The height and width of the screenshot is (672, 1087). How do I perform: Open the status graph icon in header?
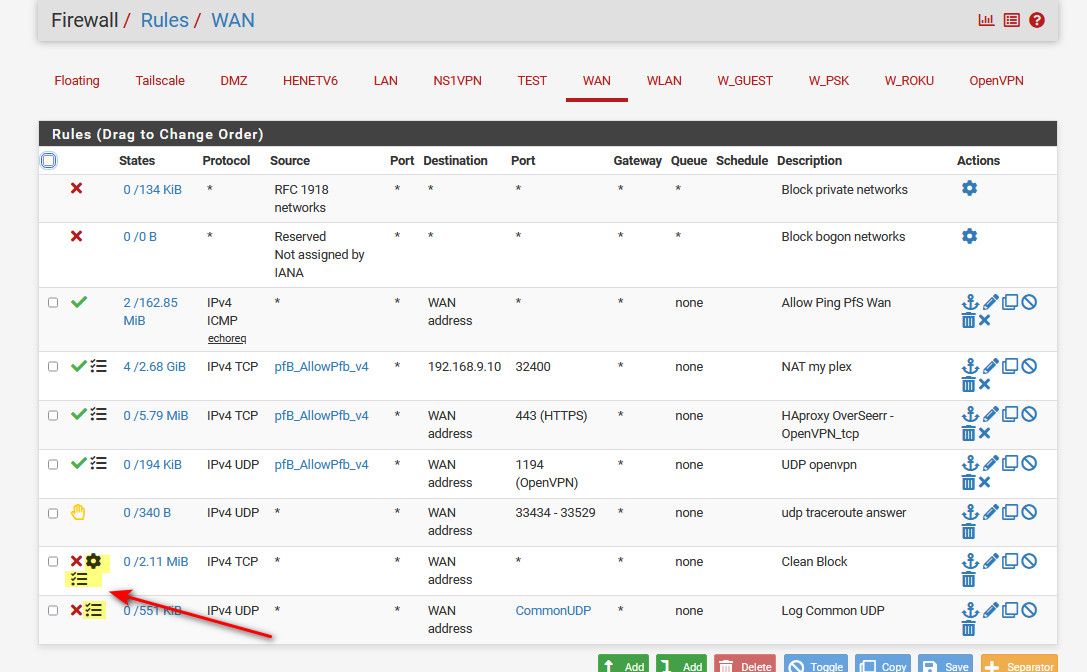click(x=986, y=20)
